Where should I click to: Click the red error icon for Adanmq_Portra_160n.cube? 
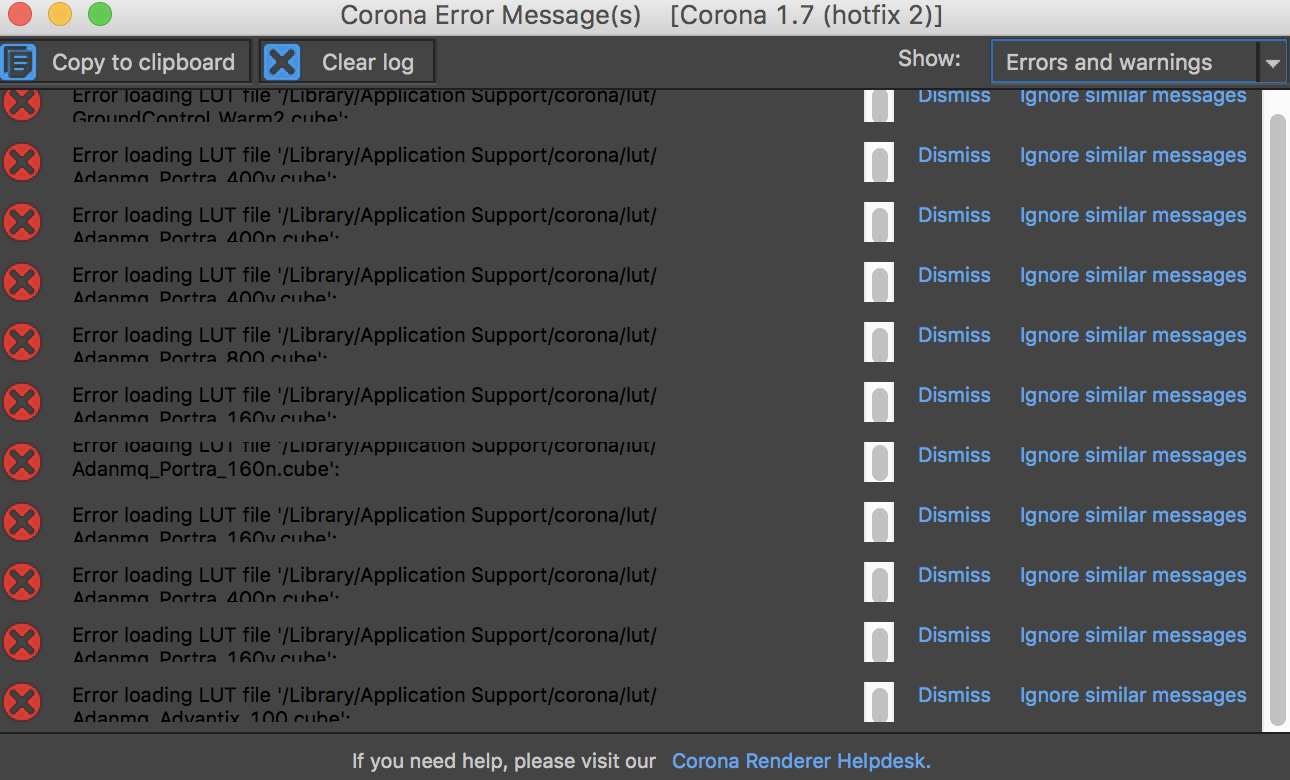click(x=22, y=462)
